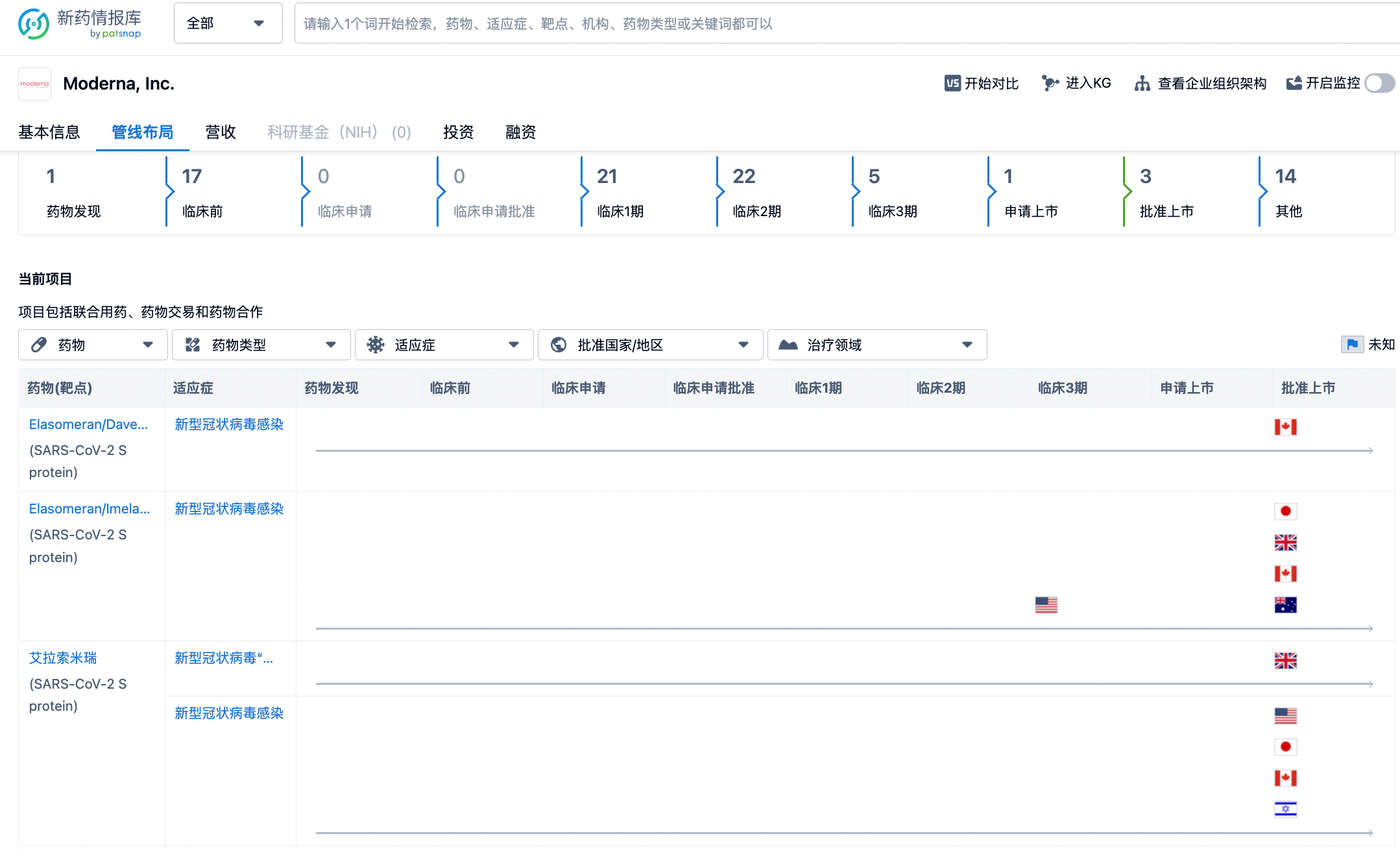1400x849 pixels.
Task: Click the 治疗领域 filter icon
Action: pyautogui.click(x=788, y=345)
